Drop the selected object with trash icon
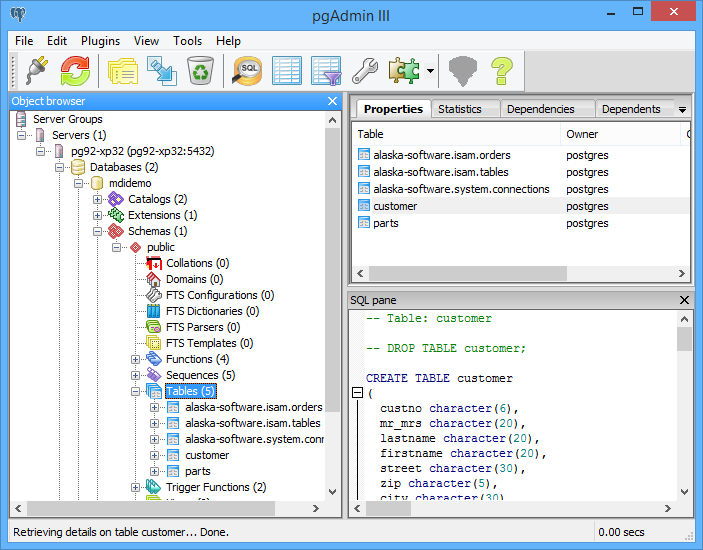The height and width of the screenshot is (550, 703). coord(200,70)
